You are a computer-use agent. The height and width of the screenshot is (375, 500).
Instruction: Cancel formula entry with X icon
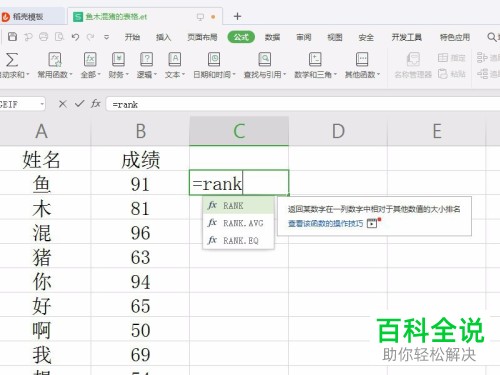[62, 104]
